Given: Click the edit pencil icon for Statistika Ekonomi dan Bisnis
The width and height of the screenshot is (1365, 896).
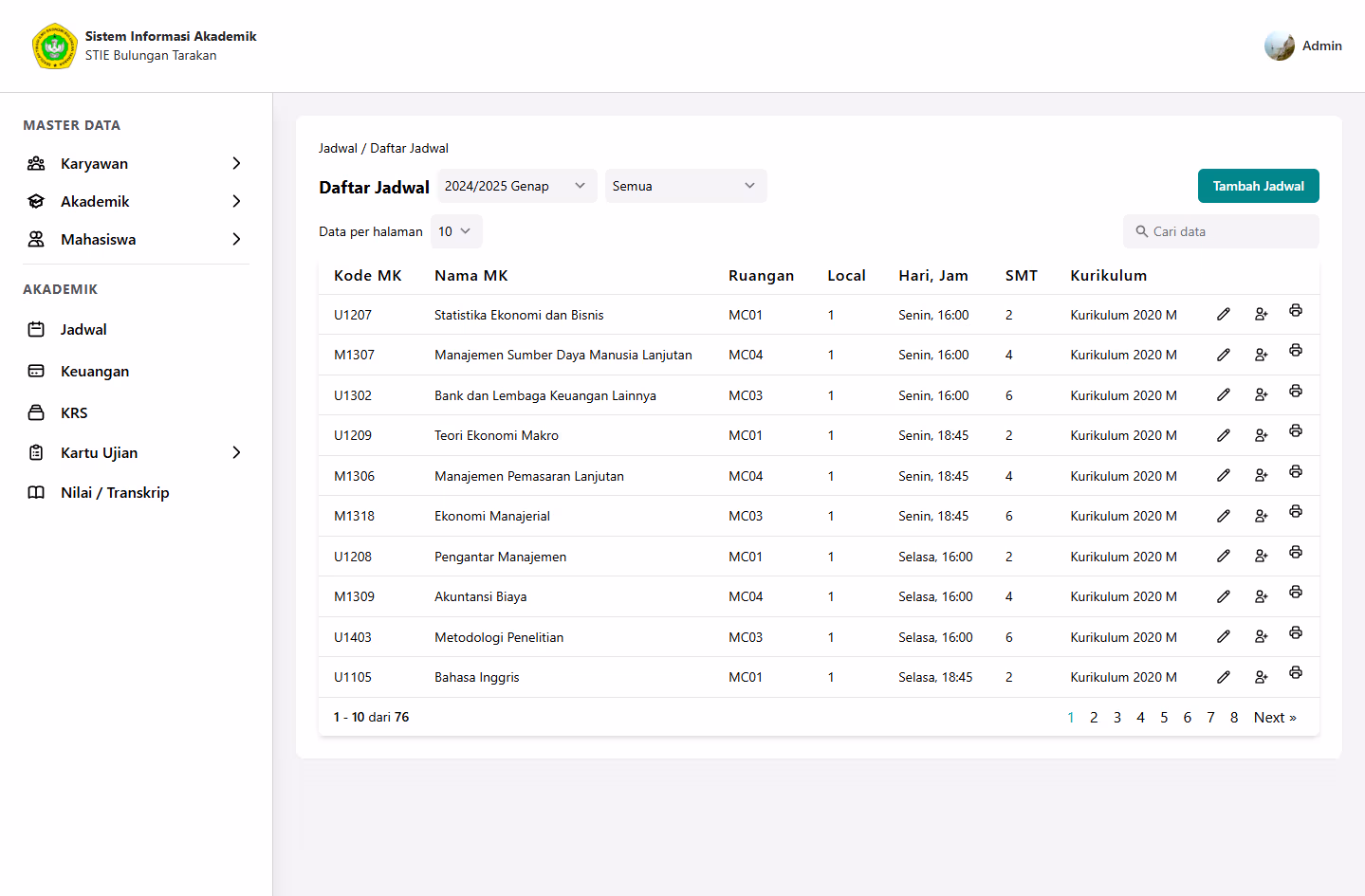Looking at the screenshot, I should pos(1224,315).
